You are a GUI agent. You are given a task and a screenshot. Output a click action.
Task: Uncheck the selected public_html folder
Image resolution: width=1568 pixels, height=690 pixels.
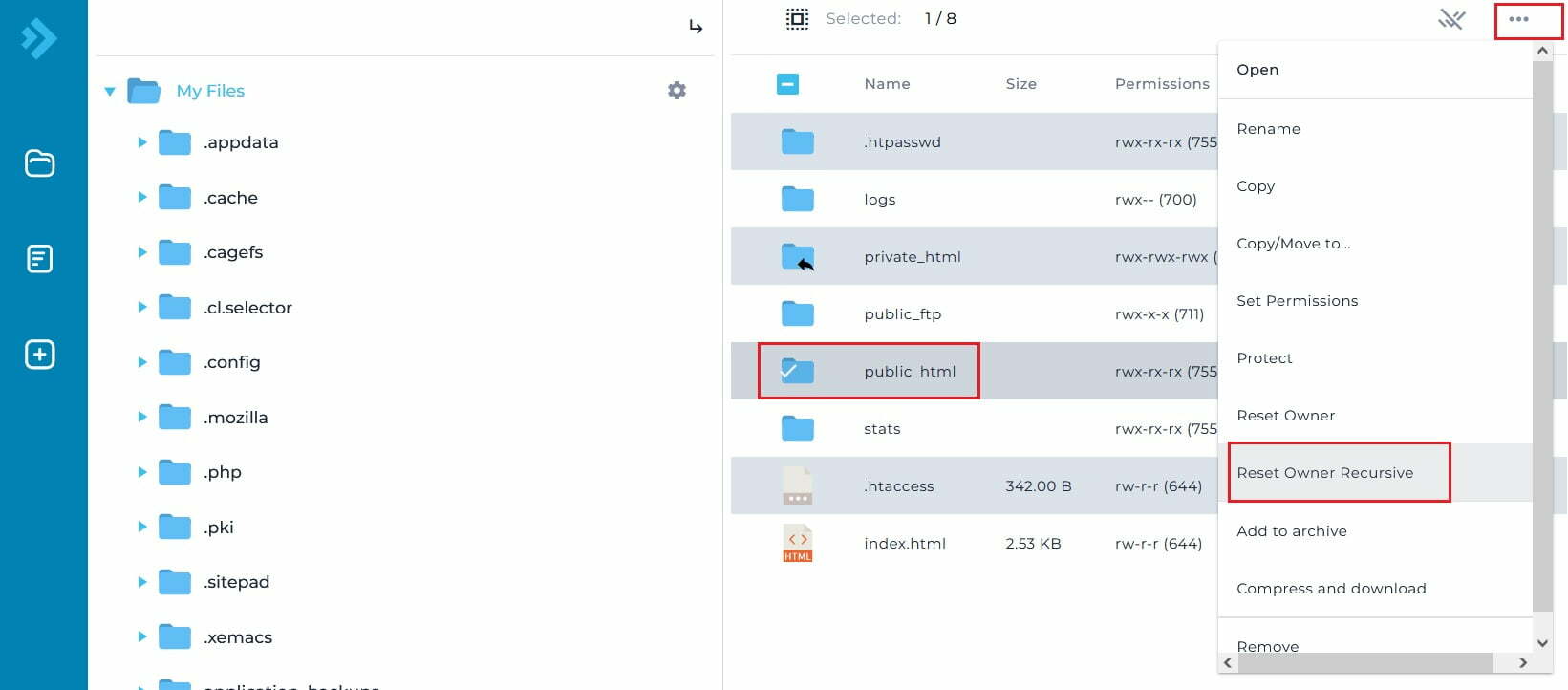pos(791,371)
